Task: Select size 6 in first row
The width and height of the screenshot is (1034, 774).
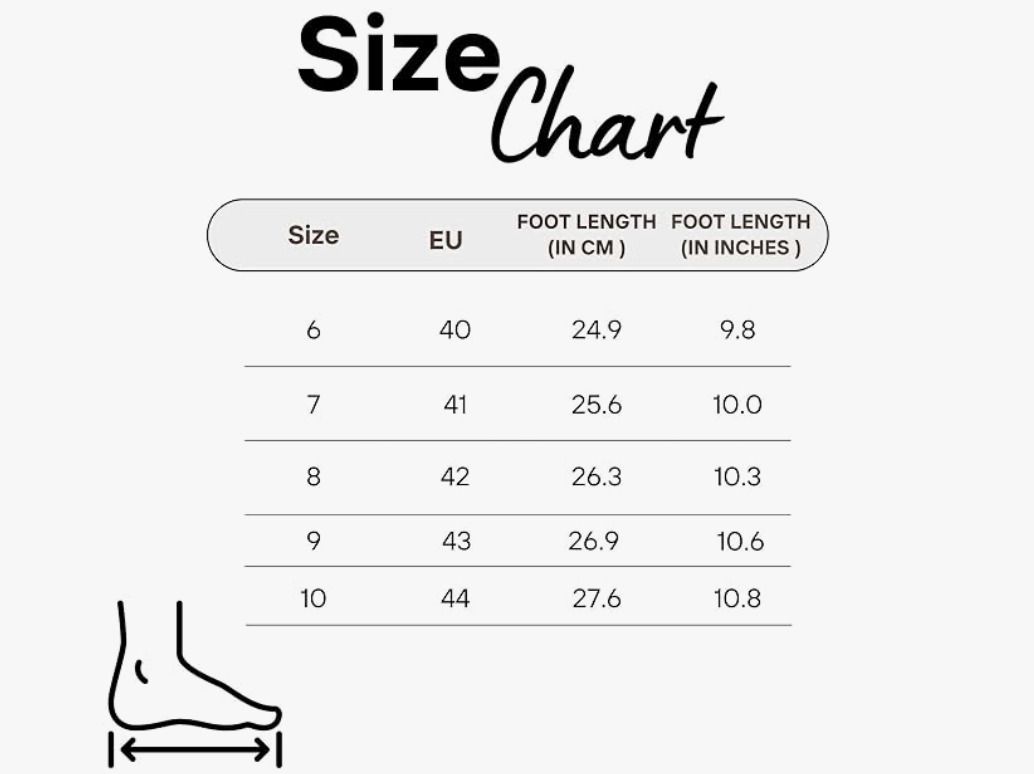Action: 314,330
